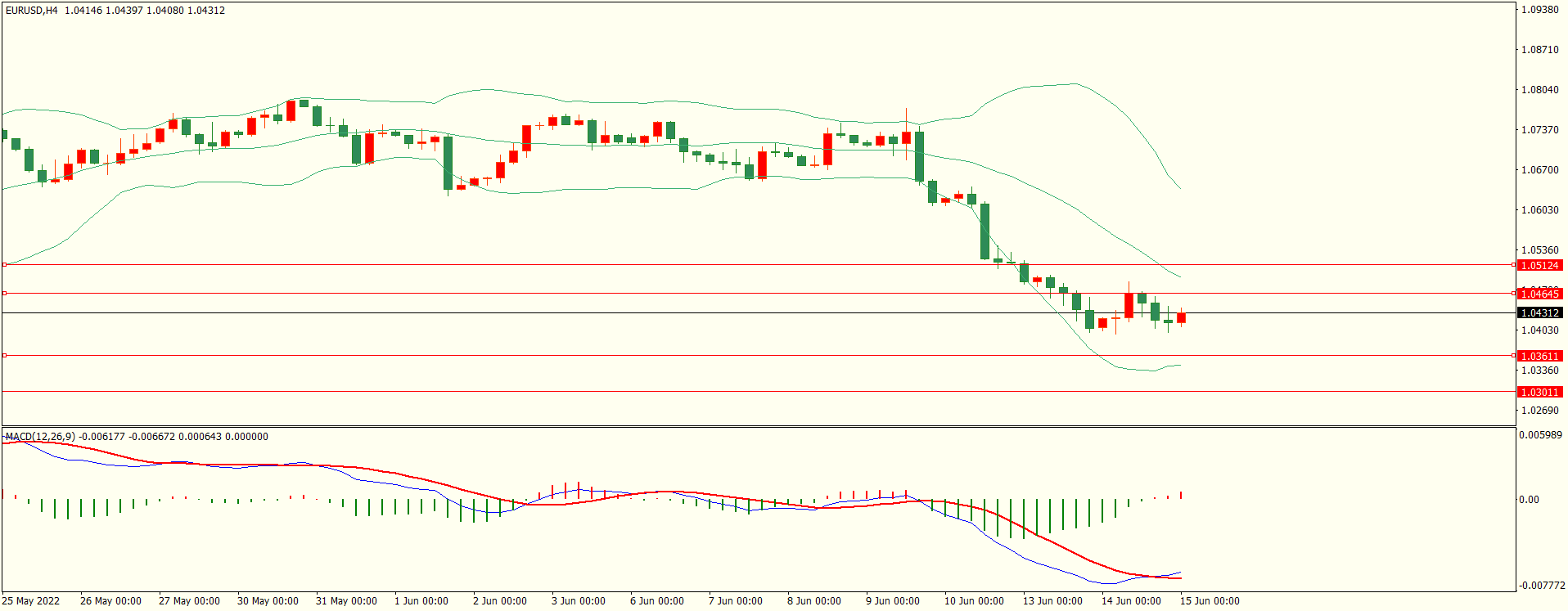Select the red horizontal line at 1.03611
The width and height of the screenshot is (1568, 611).
pyautogui.click(x=758, y=356)
